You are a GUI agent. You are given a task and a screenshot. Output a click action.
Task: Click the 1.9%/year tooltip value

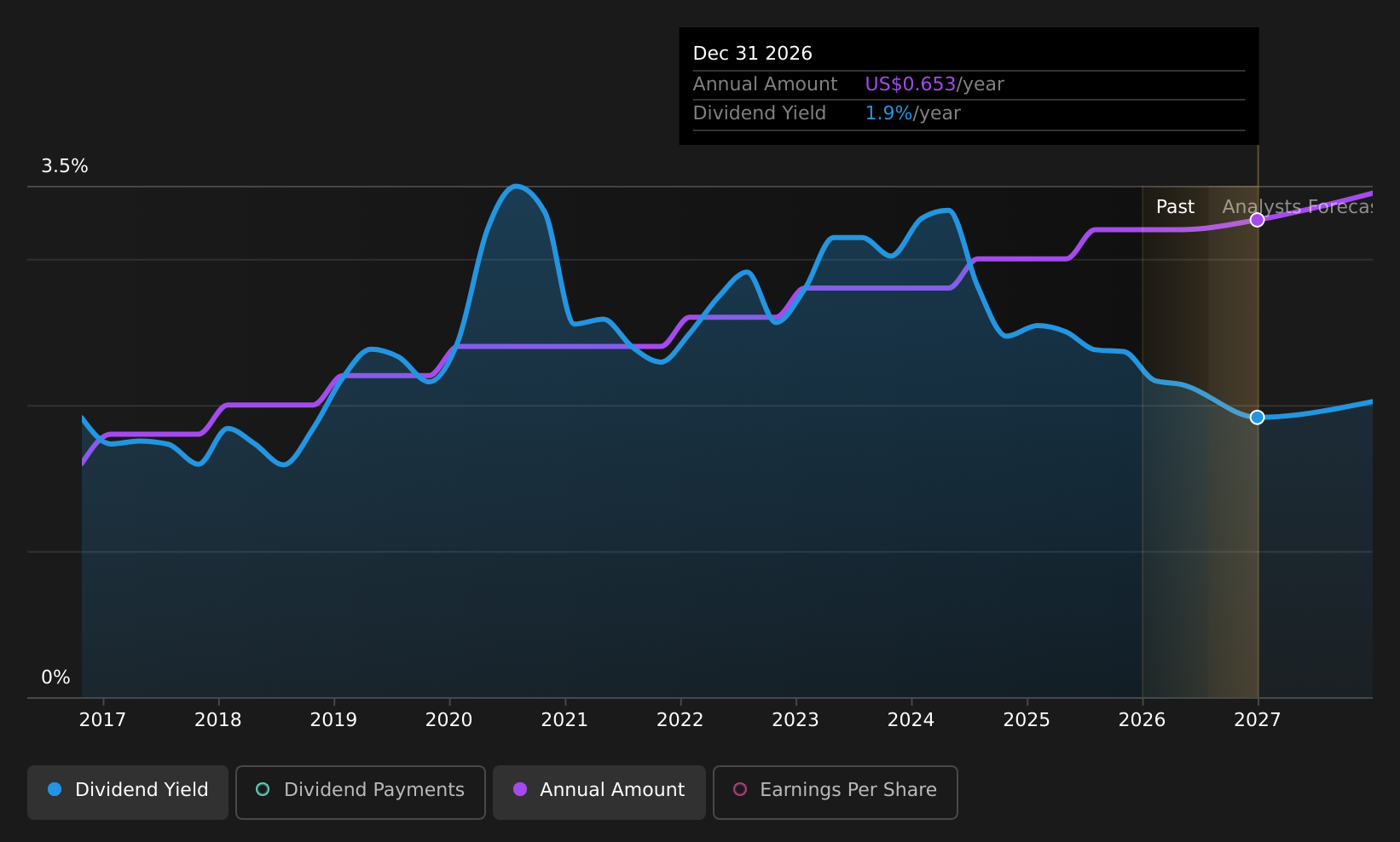[913, 113]
